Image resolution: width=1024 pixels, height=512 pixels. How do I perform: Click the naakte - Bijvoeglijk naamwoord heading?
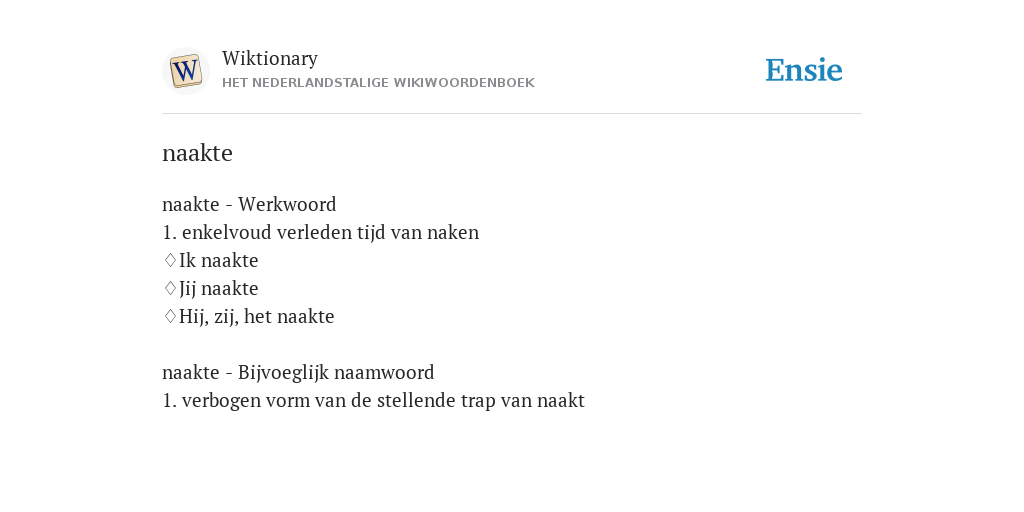point(298,372)
